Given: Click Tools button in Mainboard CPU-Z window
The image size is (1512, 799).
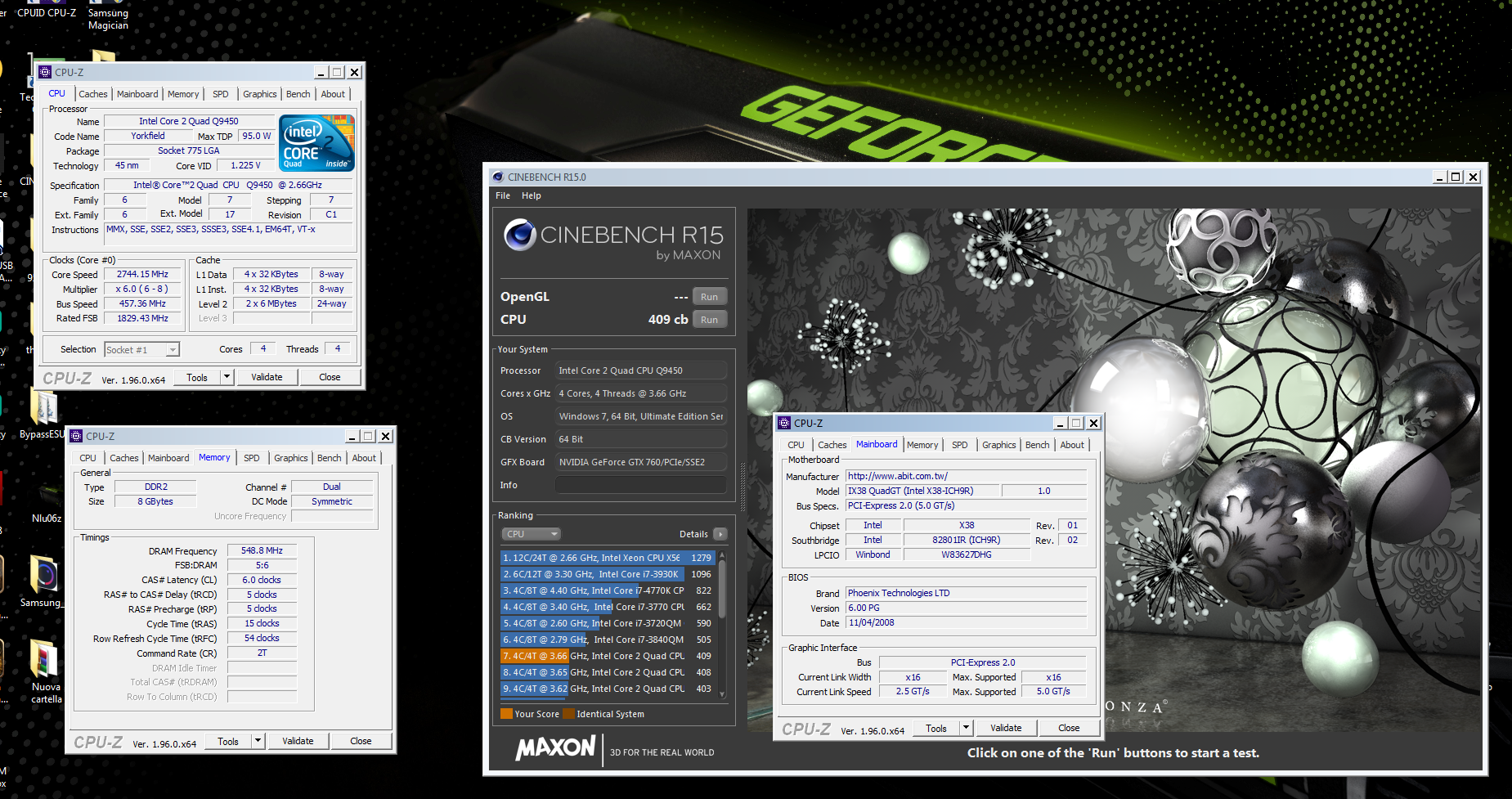Looking at the screenshot, I should (x=936, y=728).
